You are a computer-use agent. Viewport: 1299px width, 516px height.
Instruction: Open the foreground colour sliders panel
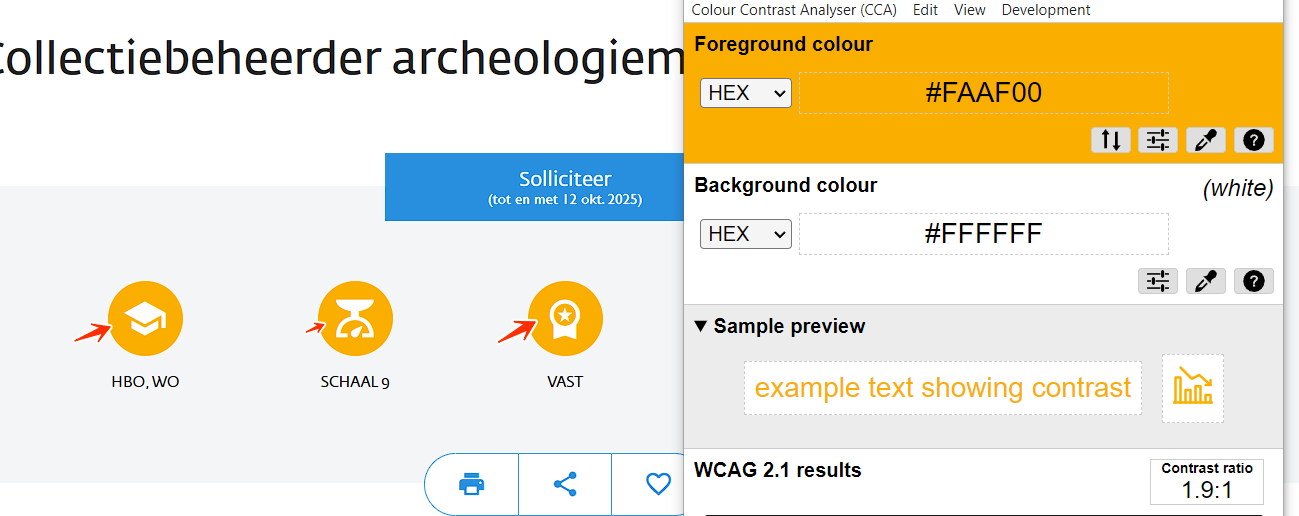click(x=1158, y=140)
